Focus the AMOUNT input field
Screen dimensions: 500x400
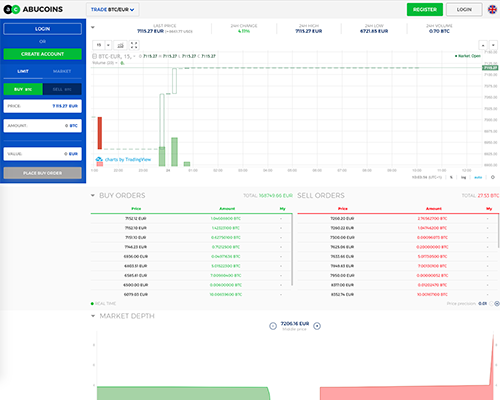42,126
